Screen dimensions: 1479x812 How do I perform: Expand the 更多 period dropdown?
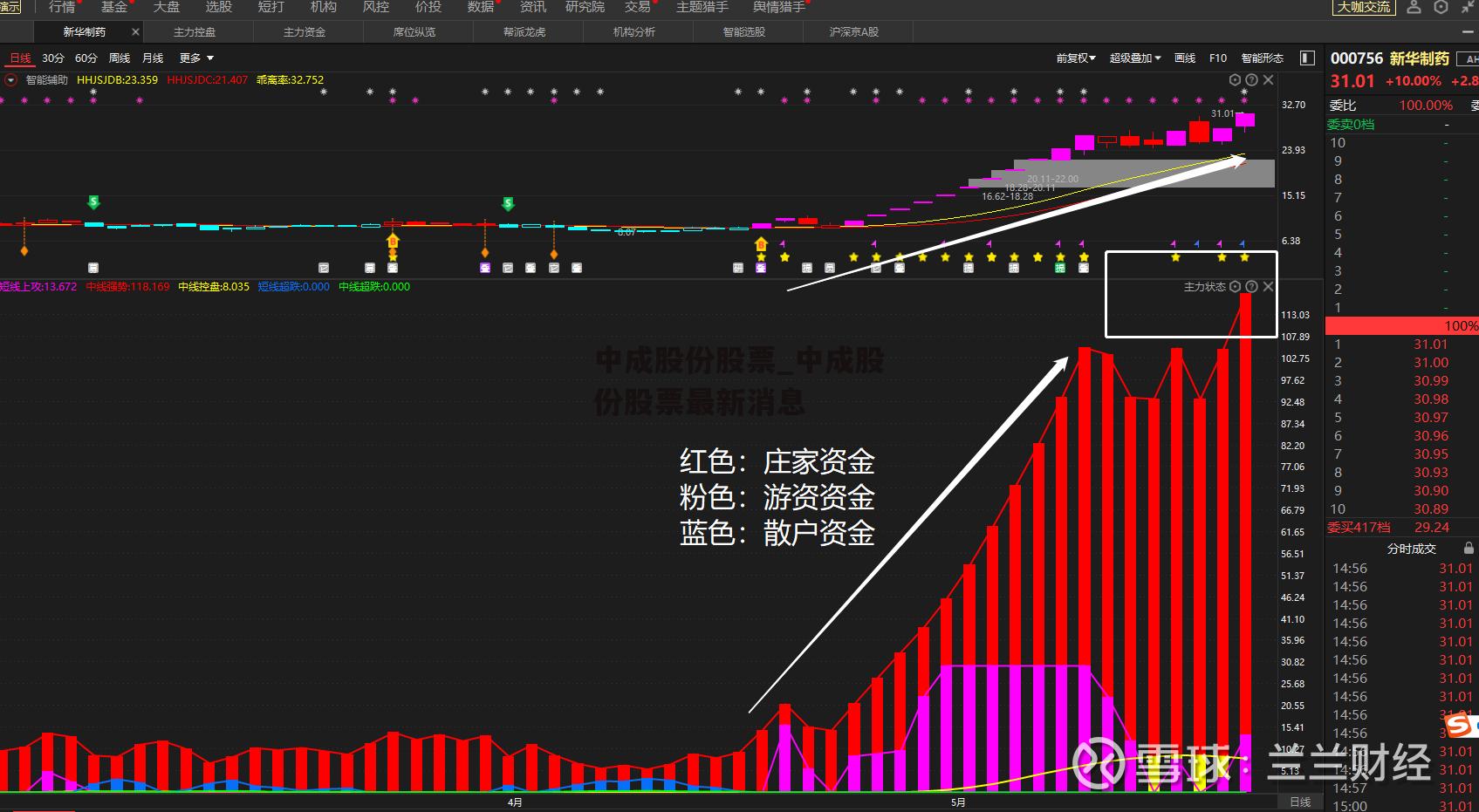196,58
